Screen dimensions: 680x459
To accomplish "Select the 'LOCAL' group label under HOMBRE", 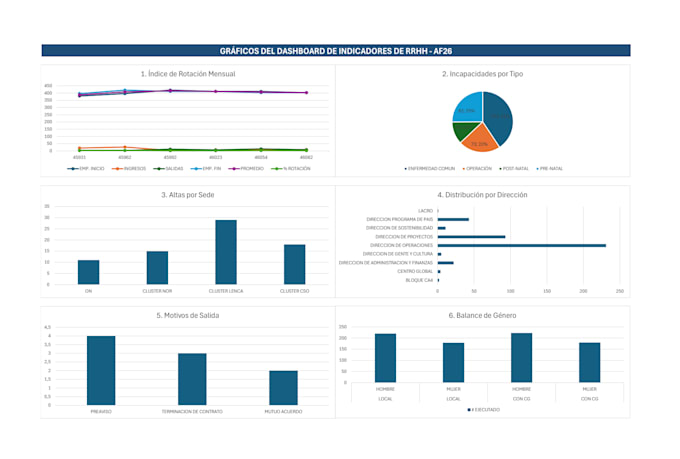I will coord(386,399).
